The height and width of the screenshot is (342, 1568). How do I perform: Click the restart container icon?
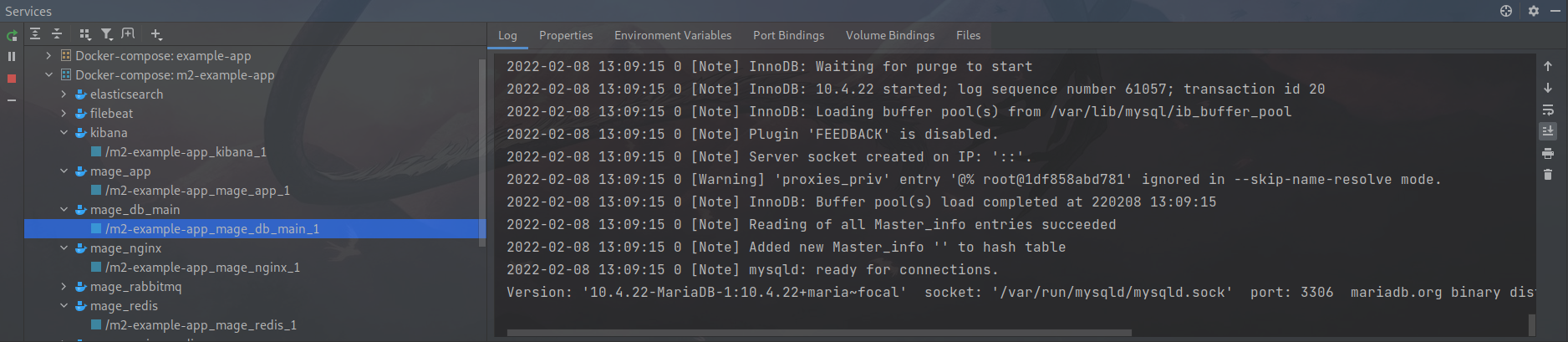12,35
